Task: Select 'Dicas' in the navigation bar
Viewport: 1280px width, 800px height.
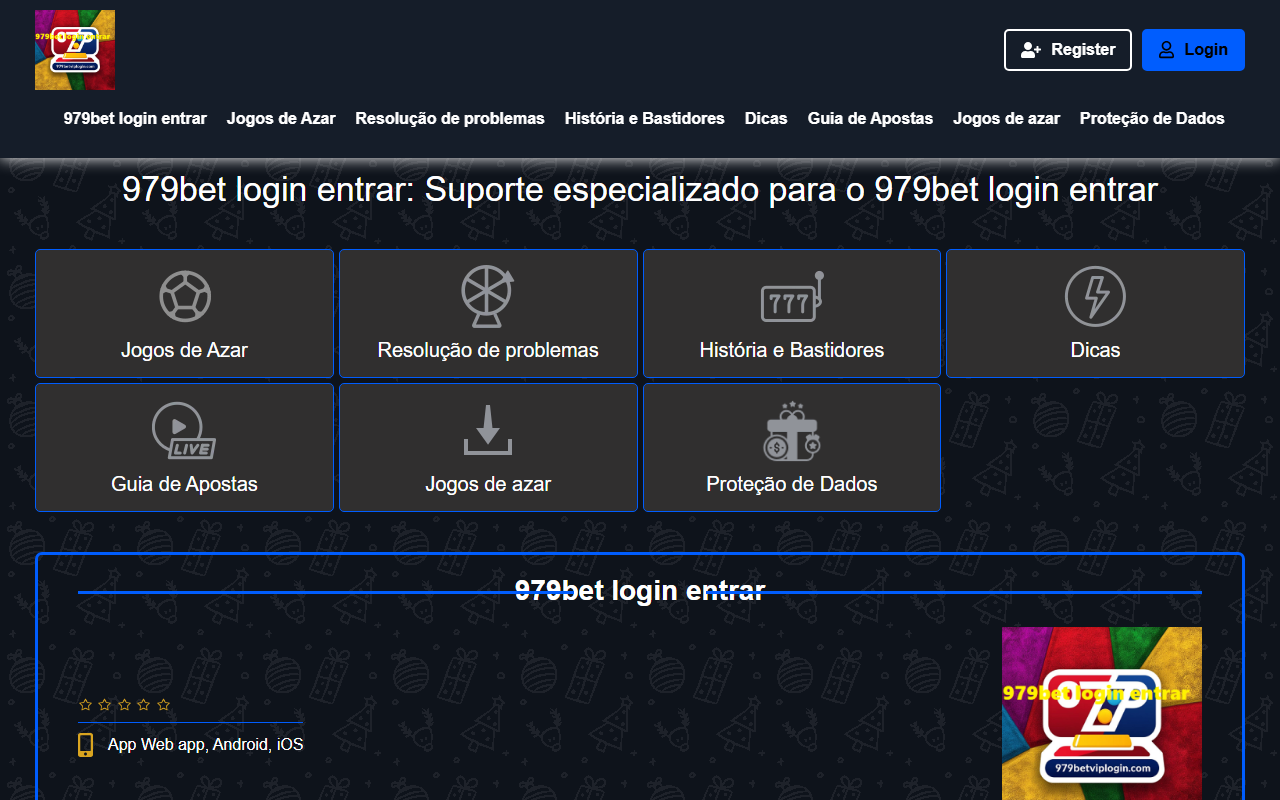Action: 766,118
